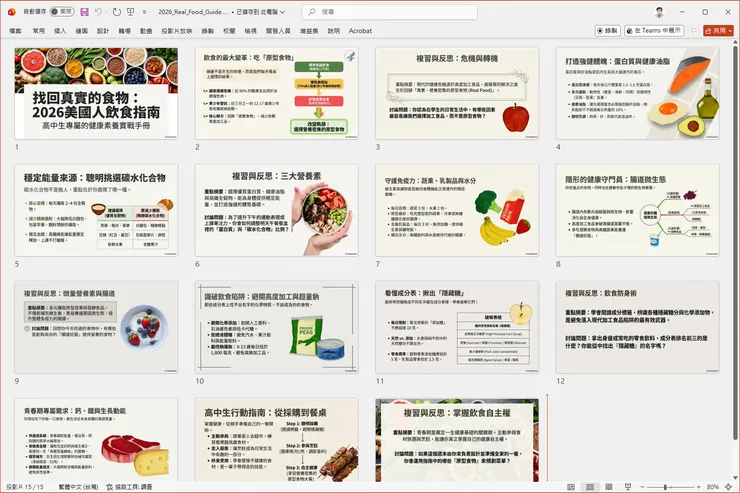
Task: Select slide 1 title thumbnail
Action: pyautogui.click(x=96, y=93)
